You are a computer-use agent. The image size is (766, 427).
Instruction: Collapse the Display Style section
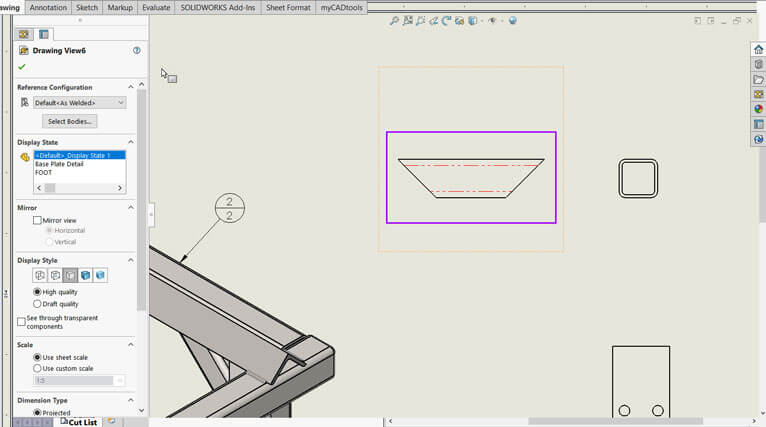coord(130,260)
